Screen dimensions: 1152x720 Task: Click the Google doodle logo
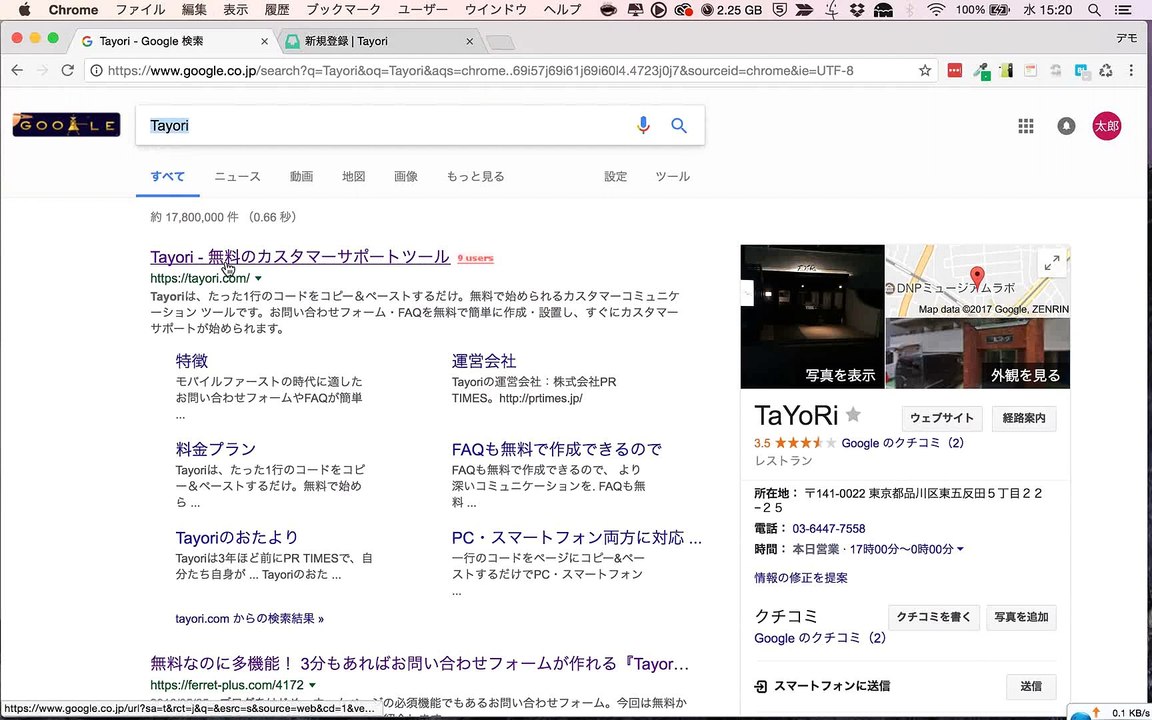pyautogui.click(x=66, y=124)
